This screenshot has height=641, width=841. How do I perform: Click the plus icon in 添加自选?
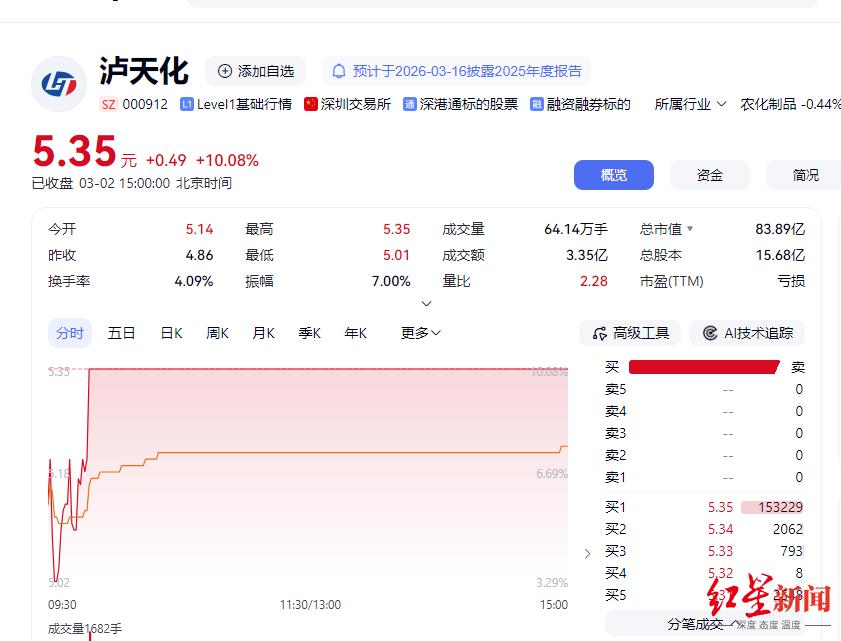coord(225,71)
